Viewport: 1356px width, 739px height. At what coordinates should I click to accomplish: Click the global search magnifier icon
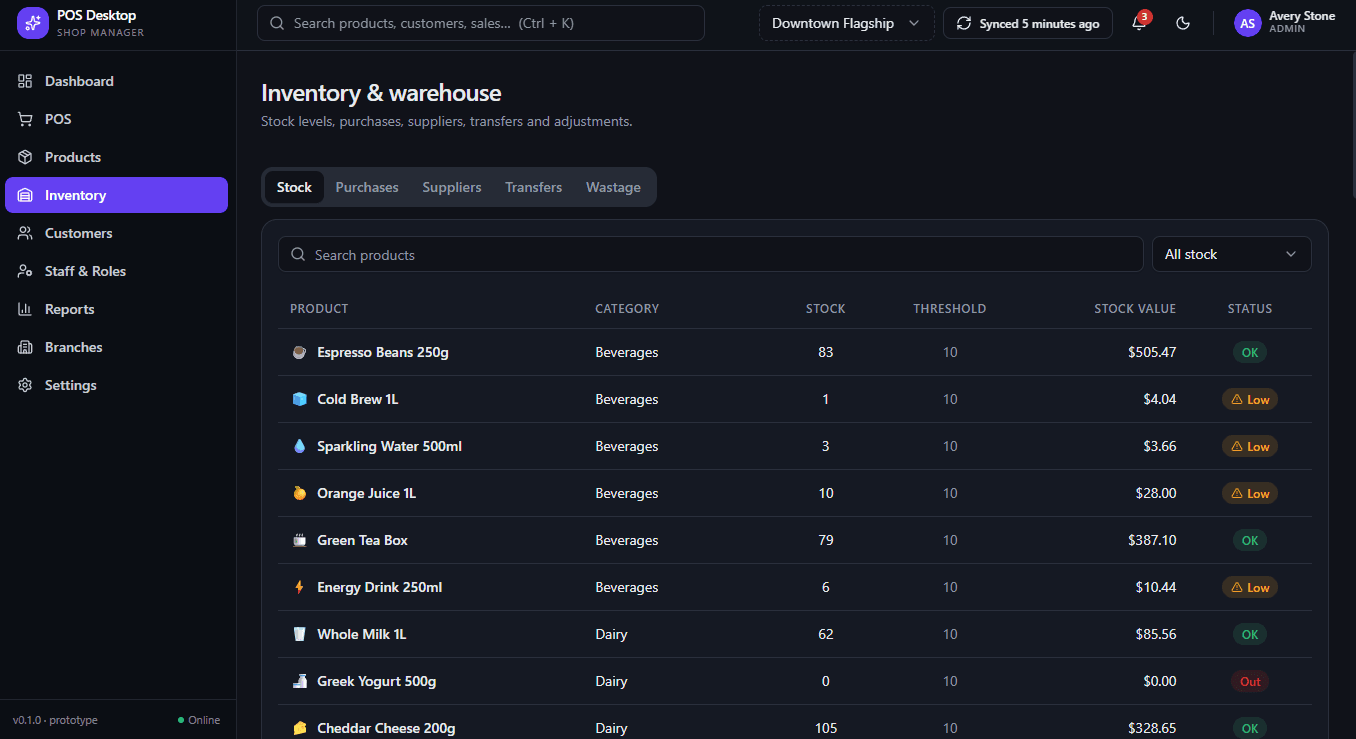tap(277, 23)
